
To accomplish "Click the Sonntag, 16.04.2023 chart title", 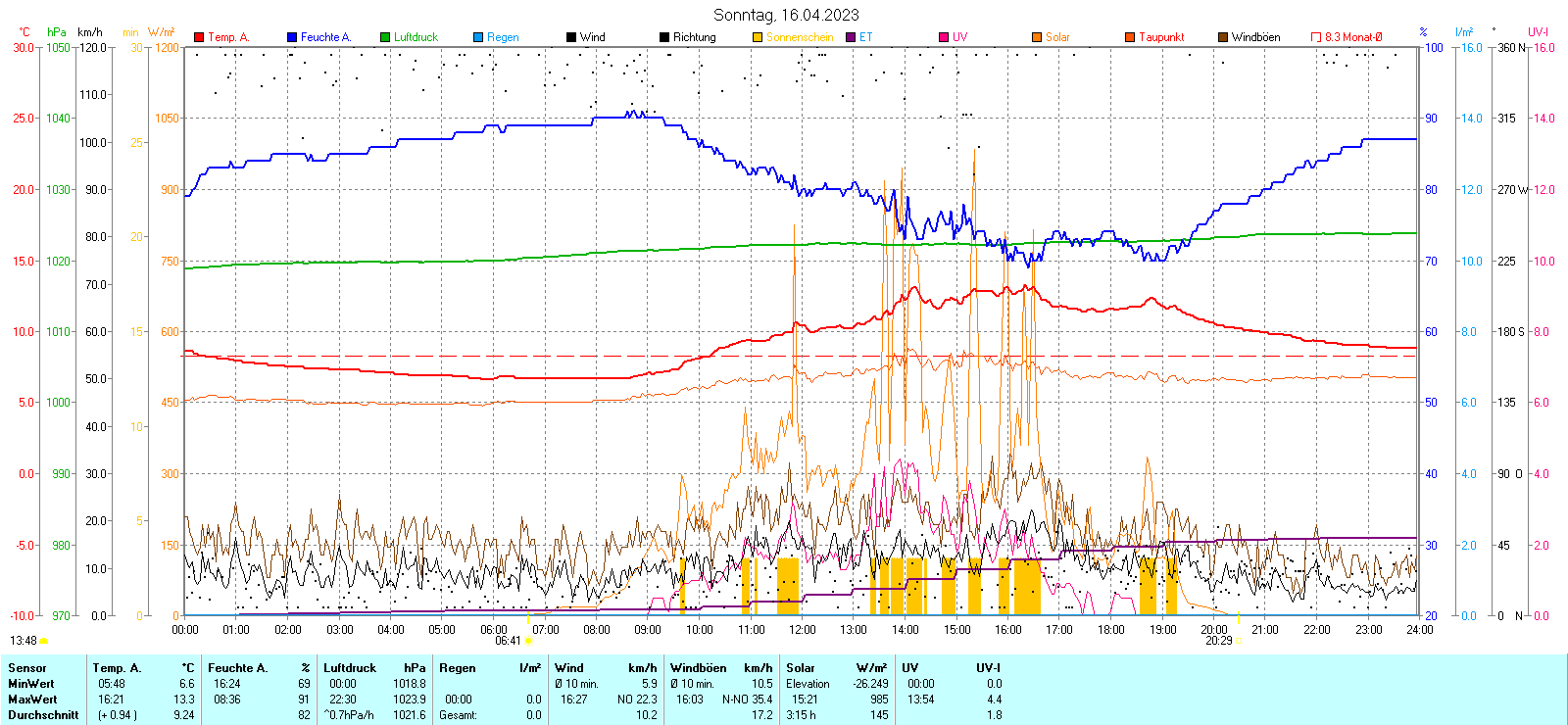I will click(786, 15).
